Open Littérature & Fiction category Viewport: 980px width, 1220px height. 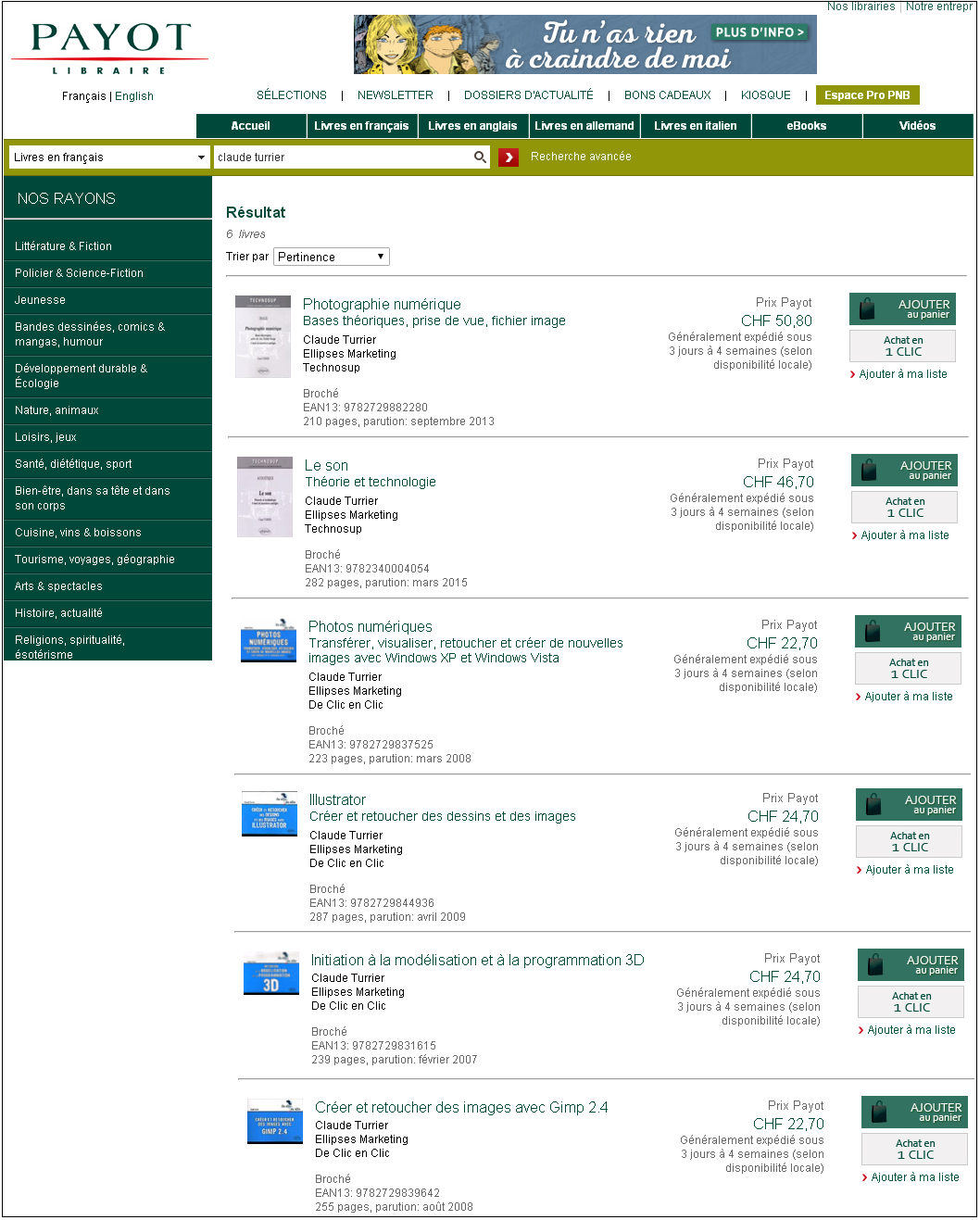(107, 246)
